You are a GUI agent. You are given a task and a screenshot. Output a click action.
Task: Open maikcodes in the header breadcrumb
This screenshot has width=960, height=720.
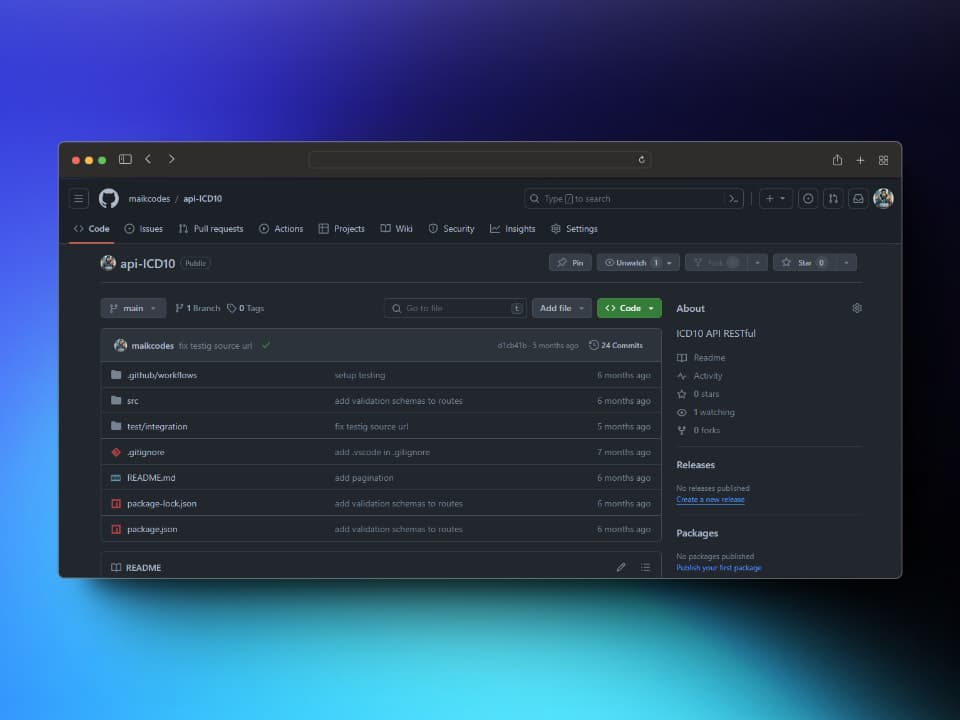(x=149, y=198)
